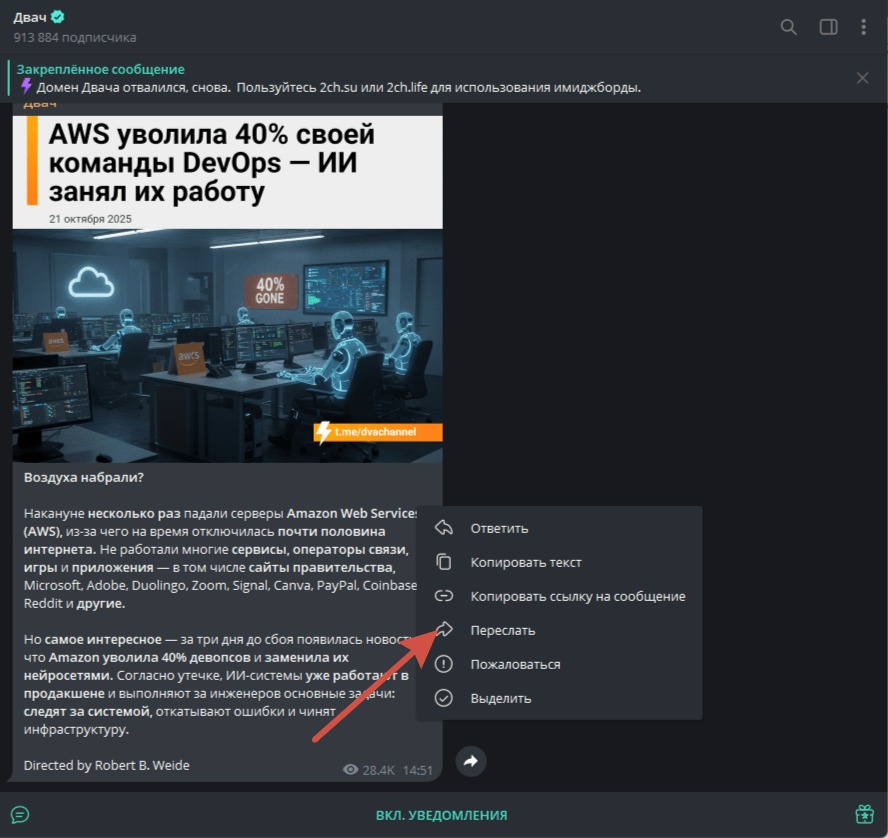The image size is (888, 838).
Task: Click the purple lightning icon in pinned message
Action: [x=26, y=86]
